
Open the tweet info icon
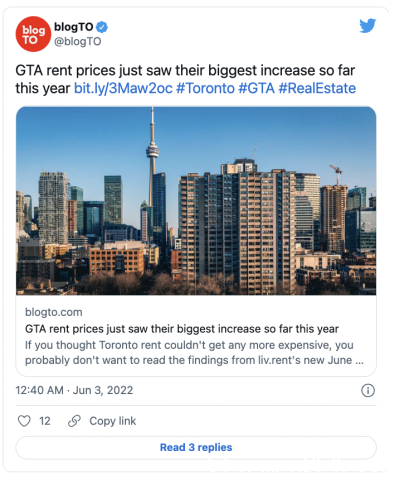(x=368, y=390)
